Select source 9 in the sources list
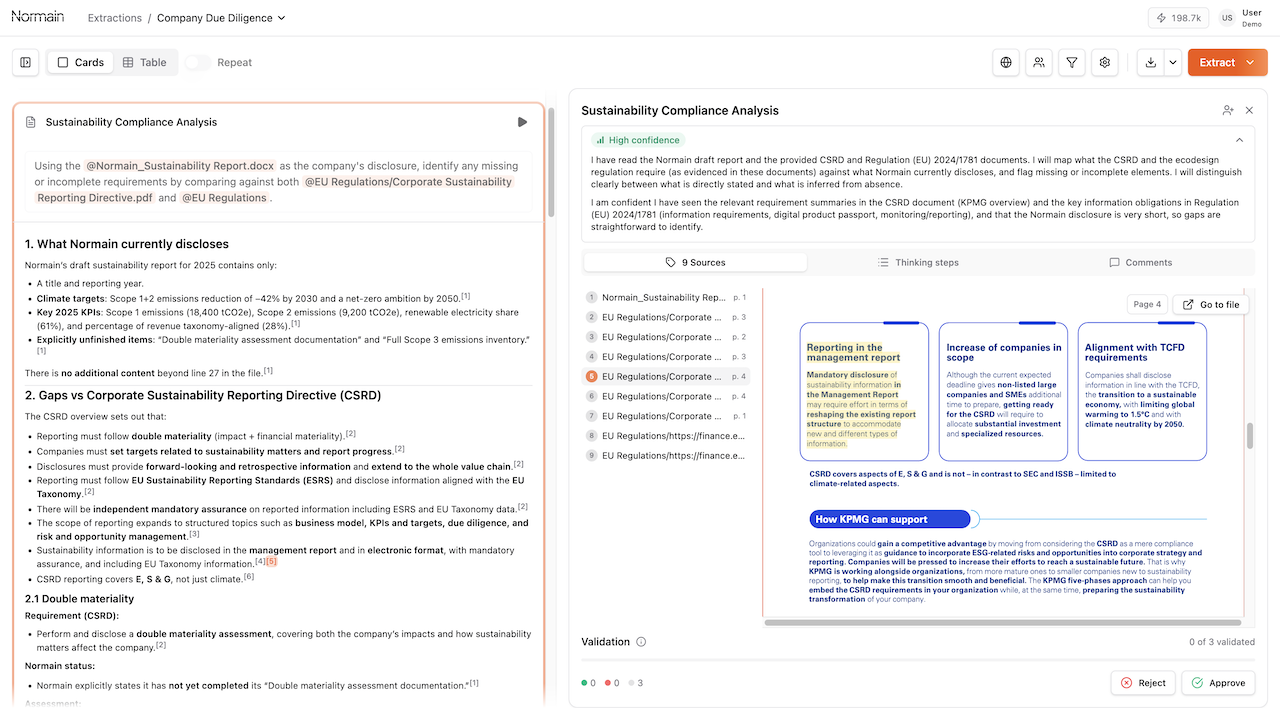 point(667,456)
